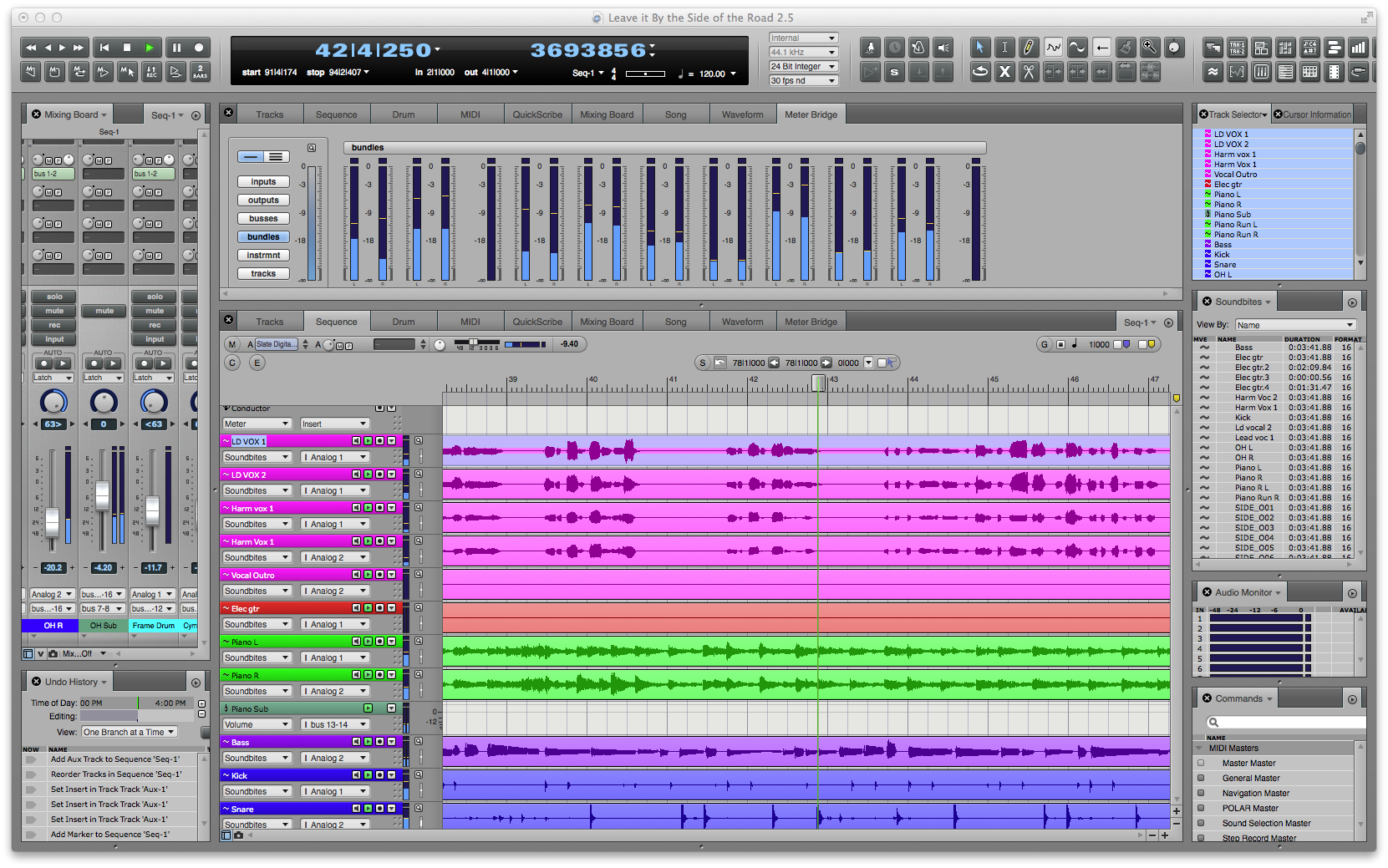This screenshot has height=868, width=1388.
Task: Open the QuickScribe tab in Sequence panel
Action: tap(537, 322)
